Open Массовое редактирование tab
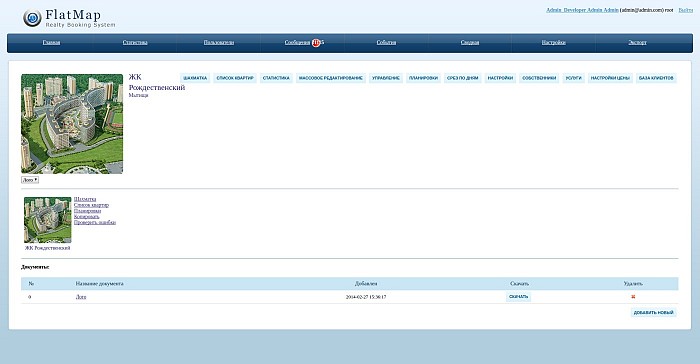The width and height of the screenshot is (700, 364). click(x=331, y=78)
